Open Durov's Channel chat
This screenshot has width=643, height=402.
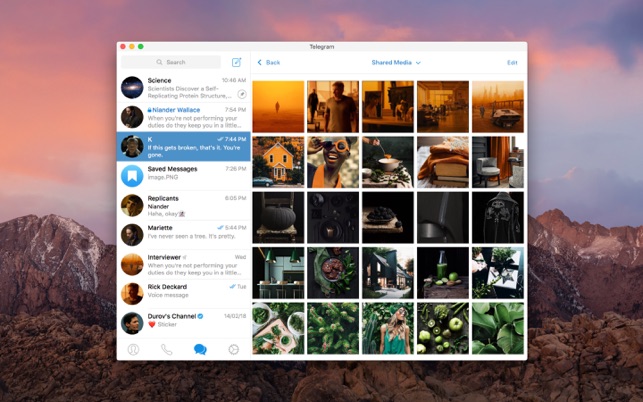pos(184,323)
